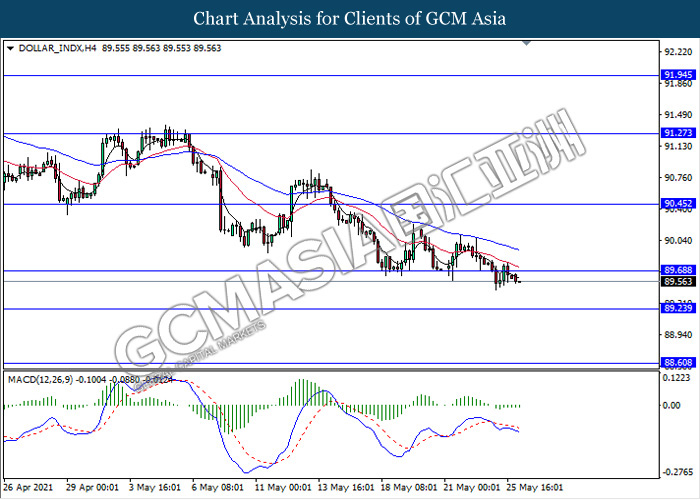This screenshot has height=500, width=700.
Task: Click the triangle arrow beside DOLLAR_INDX.H4
Action: 10,47
